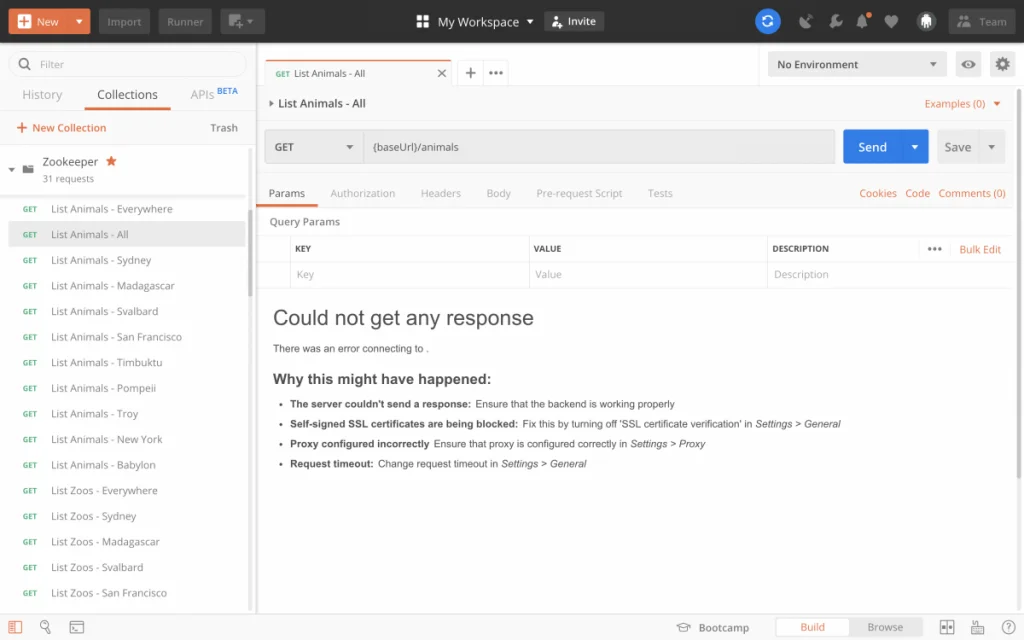Click the wrench settings shortcut icon
This screenshot has width=1024, height=640.
(x=835, y=20)
